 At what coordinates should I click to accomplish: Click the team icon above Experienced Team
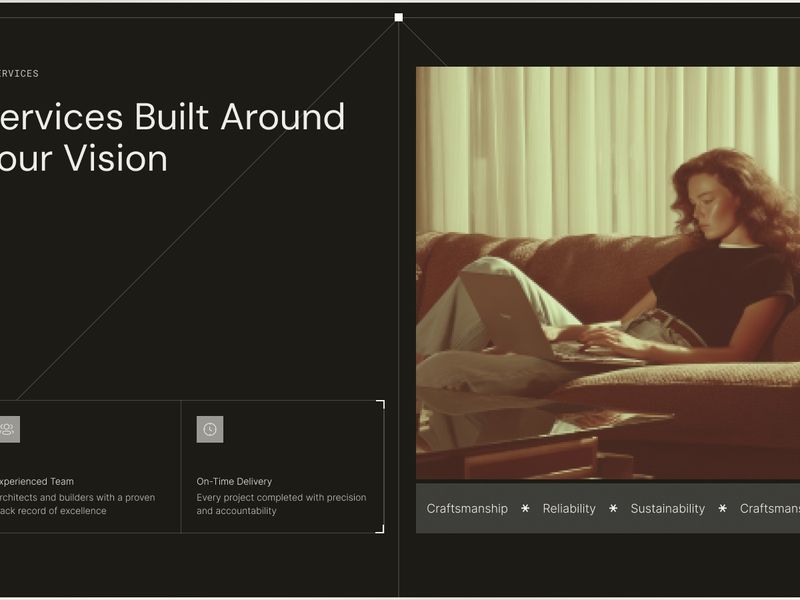tap(9, 429)
